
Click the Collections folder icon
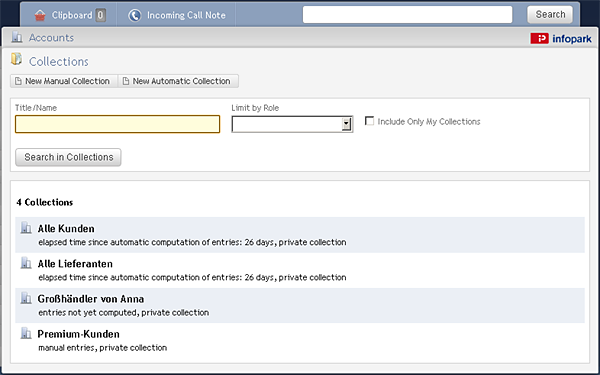pyautogui.click(x=16, y=59)
